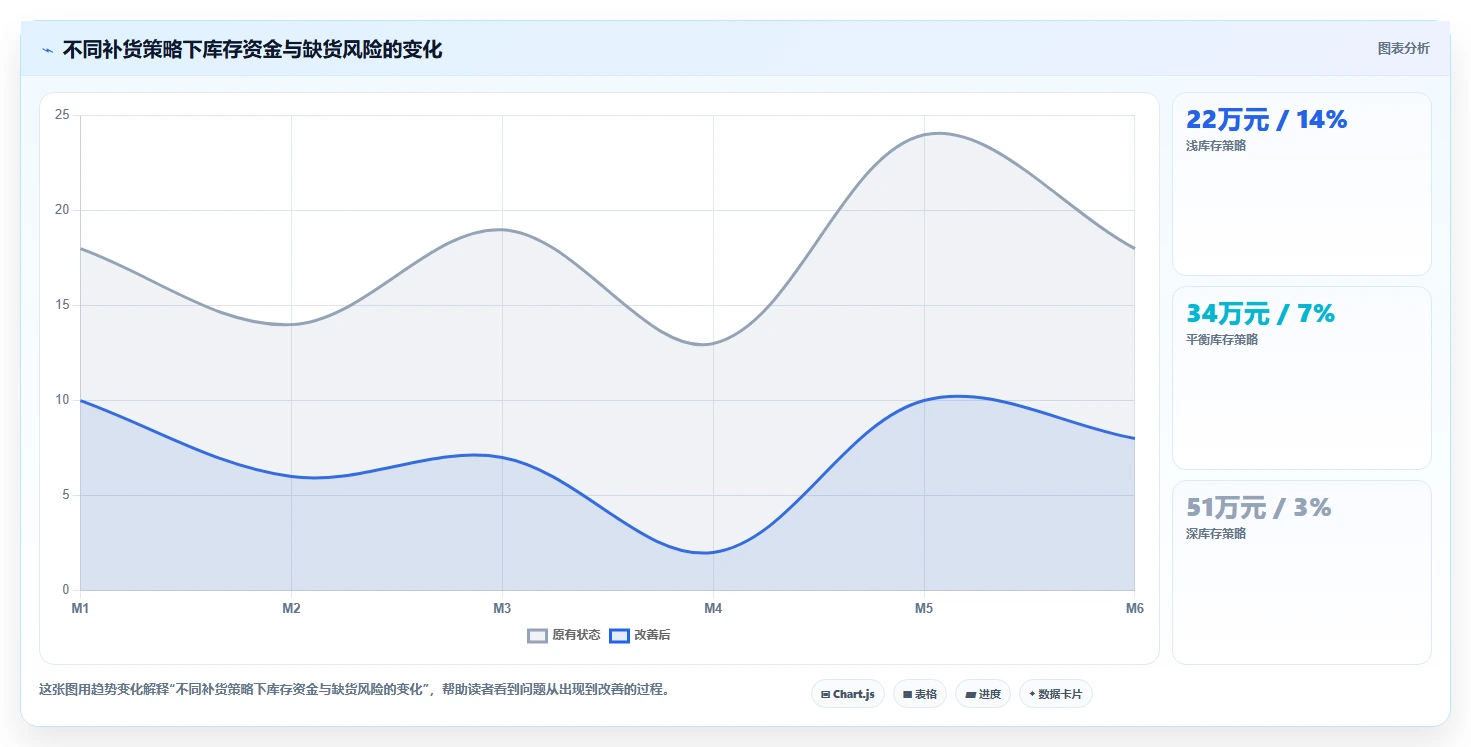Screen dimensions: 1471x747
Task: Click the 深库存策略 caption text
Action: pos(1216,534)
